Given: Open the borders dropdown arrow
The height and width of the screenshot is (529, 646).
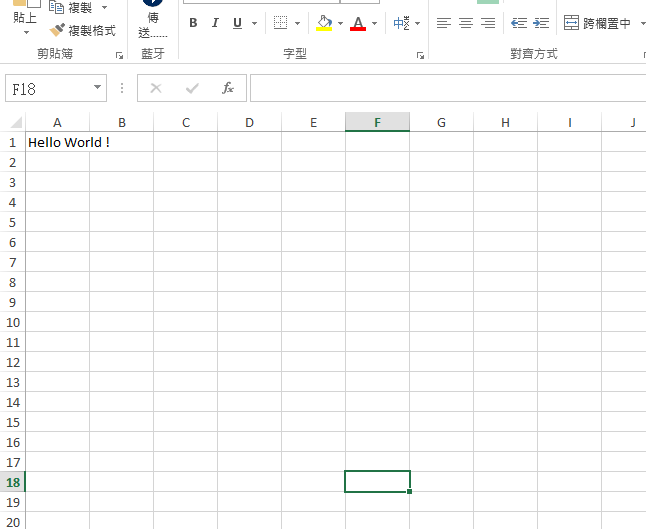Looking at the screenshot, I should [297, 23].
